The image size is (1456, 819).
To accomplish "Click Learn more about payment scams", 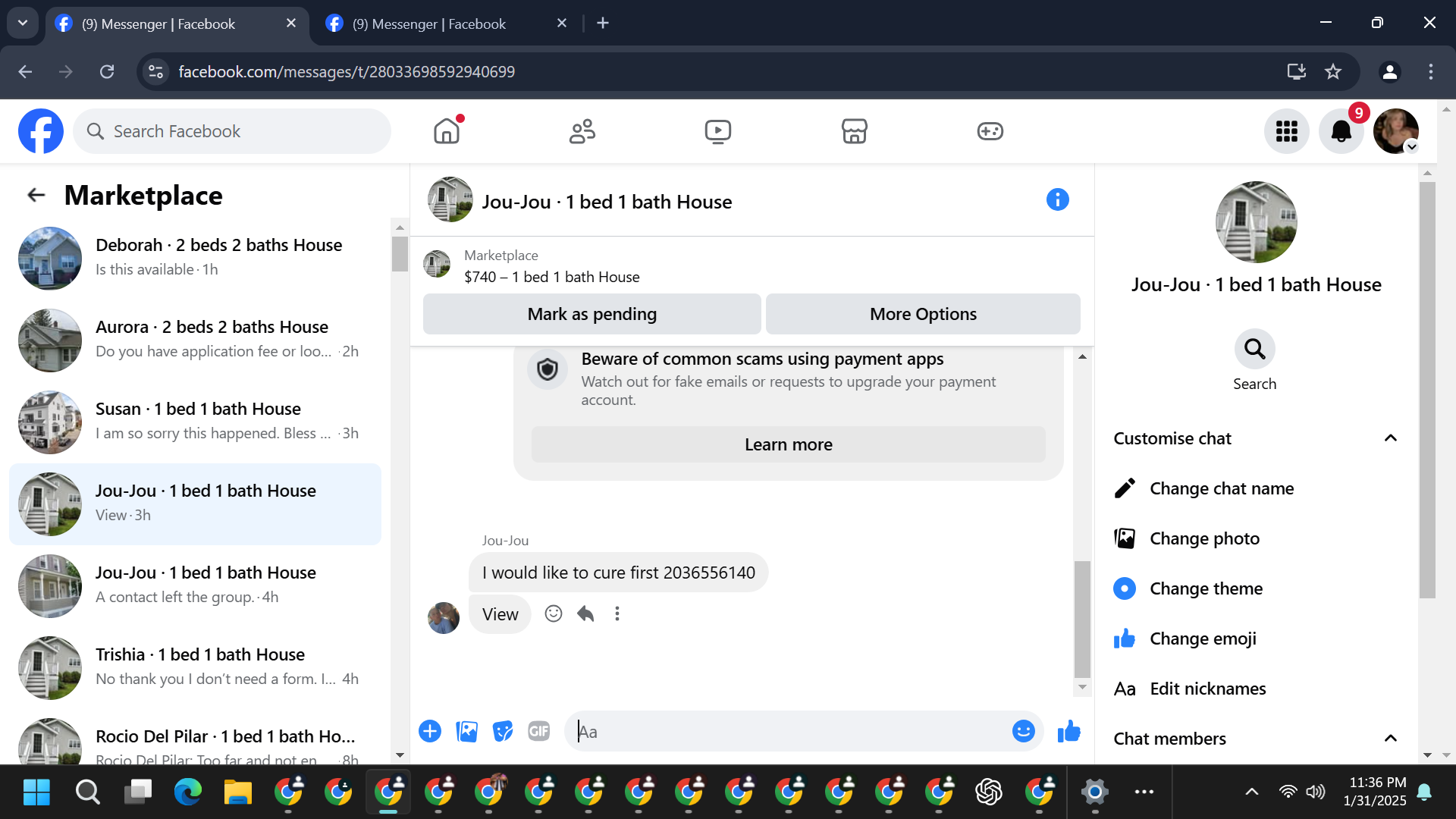I will point(788,444).
